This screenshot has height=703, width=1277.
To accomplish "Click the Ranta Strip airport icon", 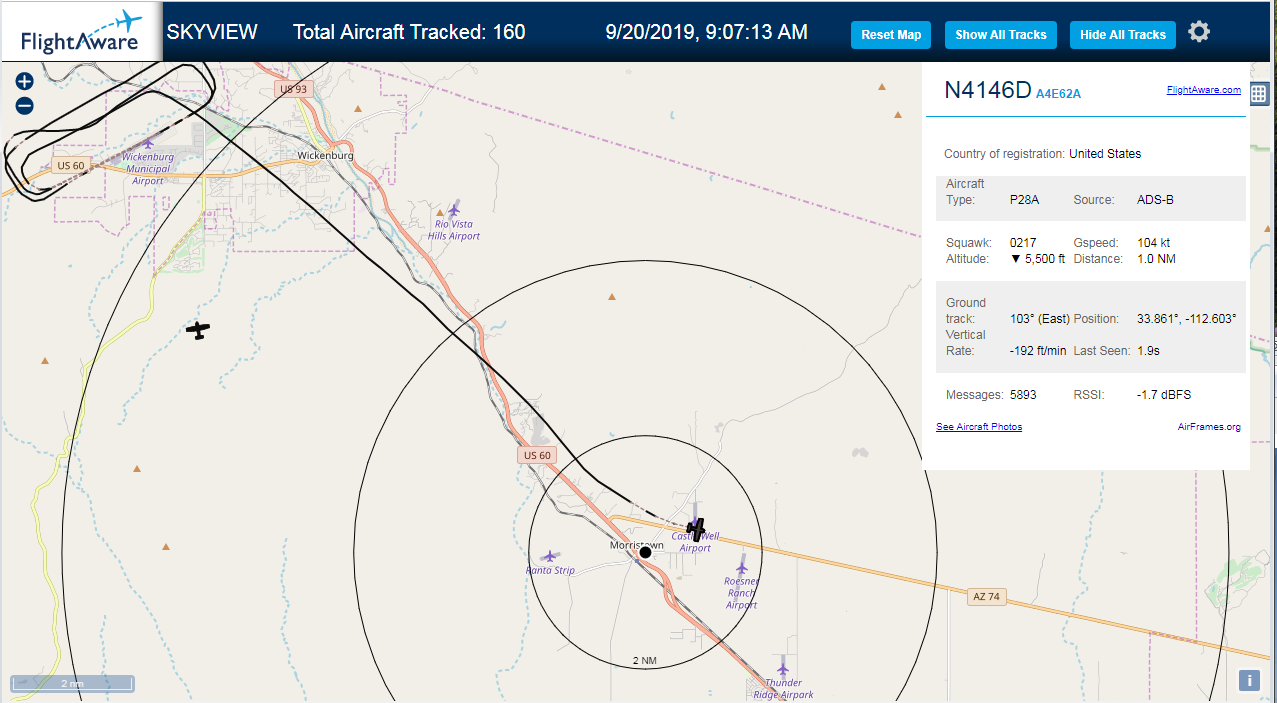I will click(x=549, y=556).
